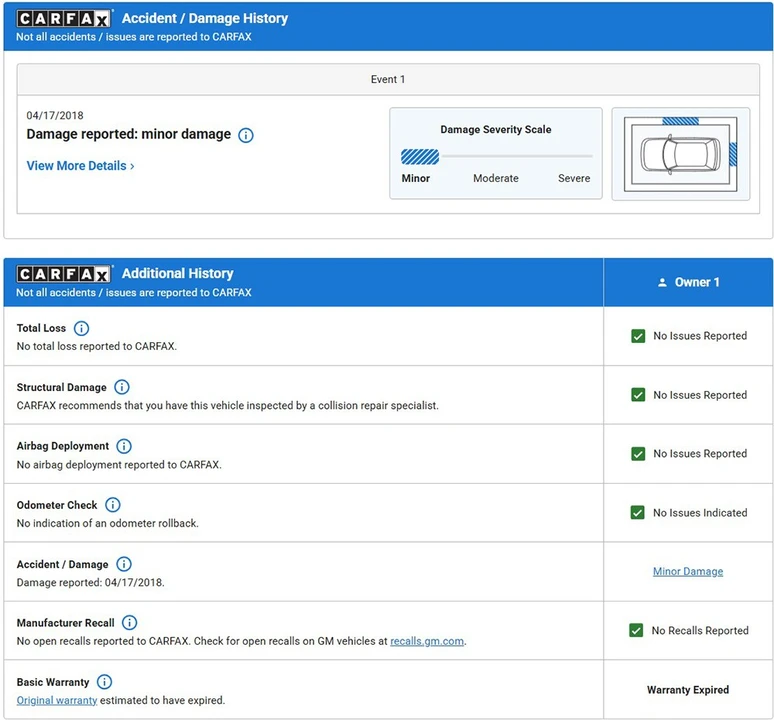This screenshot has width=774, height=720.
Task: Click the Owner 1 person icon
Action: pos(662,282)
